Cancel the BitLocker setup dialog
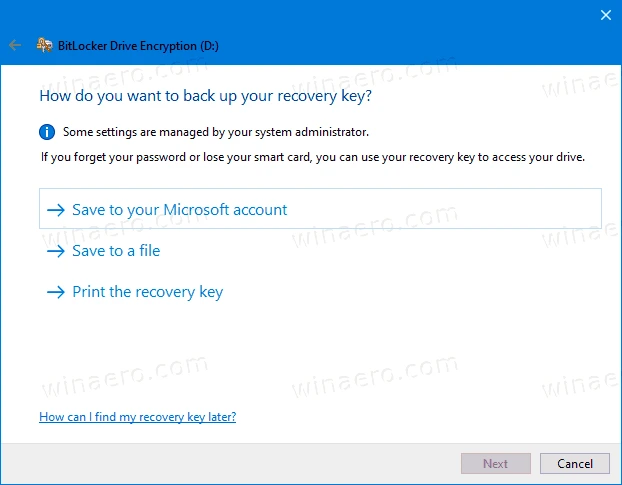622x485 pixels. [574, 464]
